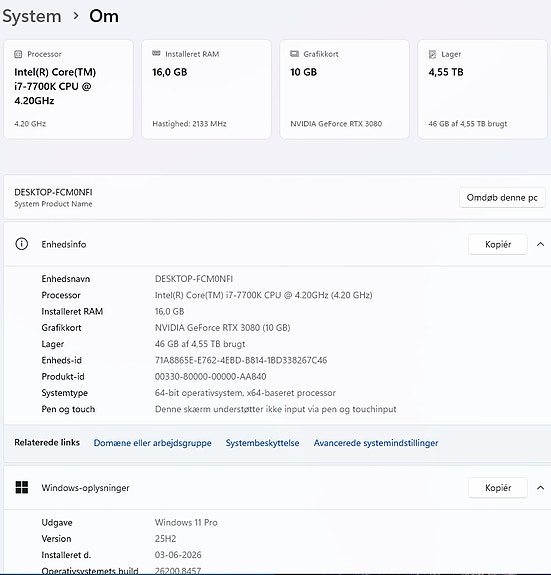Click the Enheds-id value text
Screen dimensions: 551x575
pyautogui.click(x=241, y=360)
